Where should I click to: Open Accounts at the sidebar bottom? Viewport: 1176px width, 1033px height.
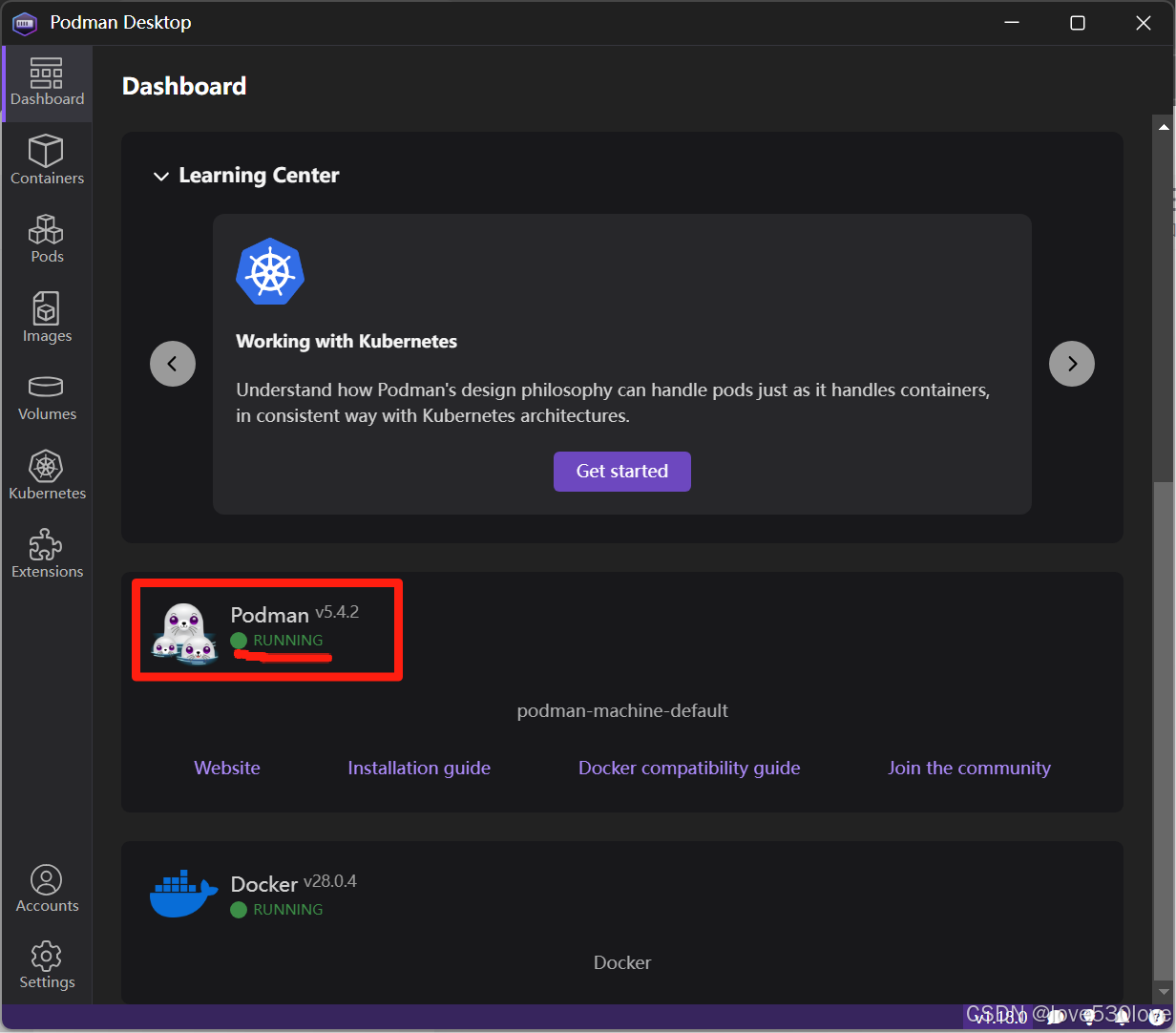pos(47,889)
